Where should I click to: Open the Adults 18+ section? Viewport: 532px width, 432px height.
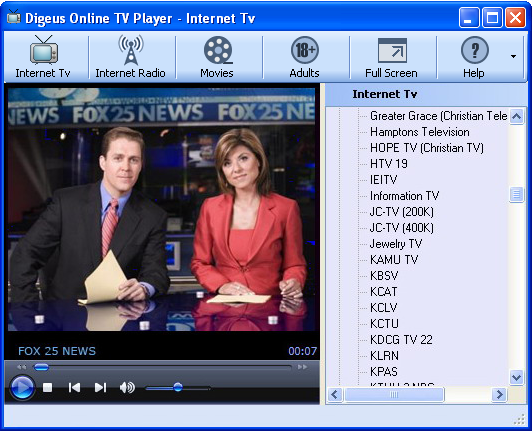(305, 57)
